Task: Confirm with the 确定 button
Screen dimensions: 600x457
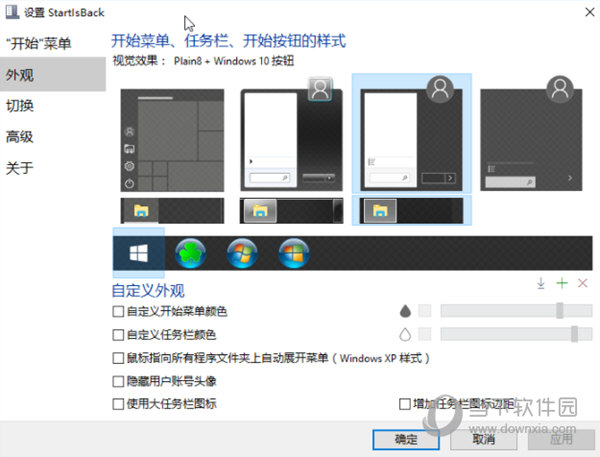Action: pyautogui.click(x=406, y=439)
